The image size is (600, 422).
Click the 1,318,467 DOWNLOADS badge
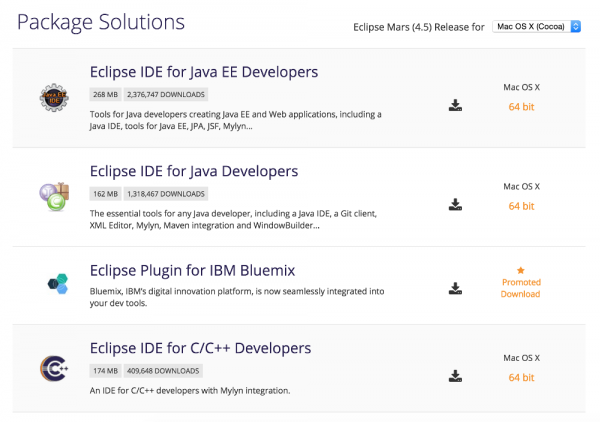[166, 194]
